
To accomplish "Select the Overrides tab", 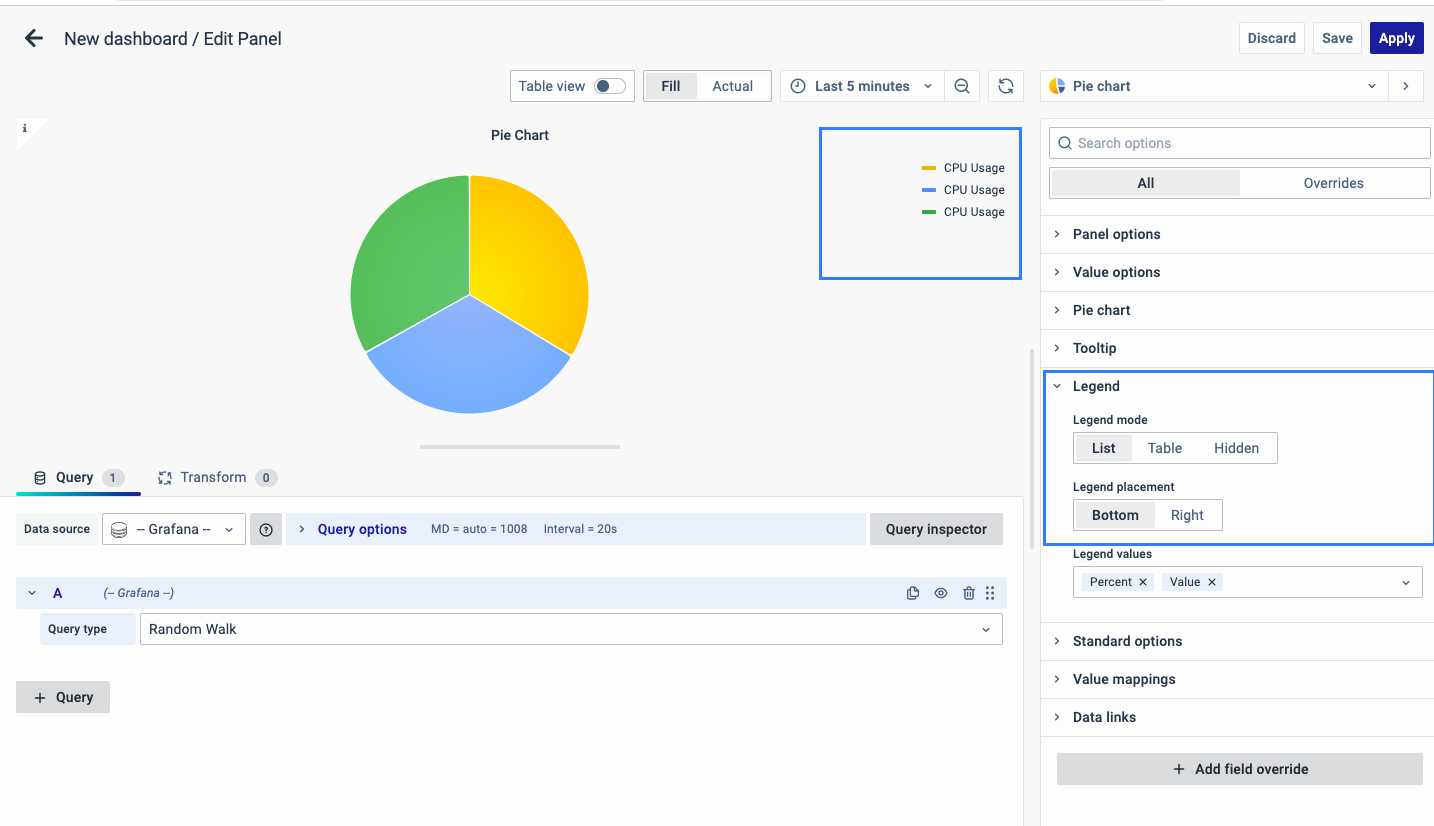I will point(1333,183).
